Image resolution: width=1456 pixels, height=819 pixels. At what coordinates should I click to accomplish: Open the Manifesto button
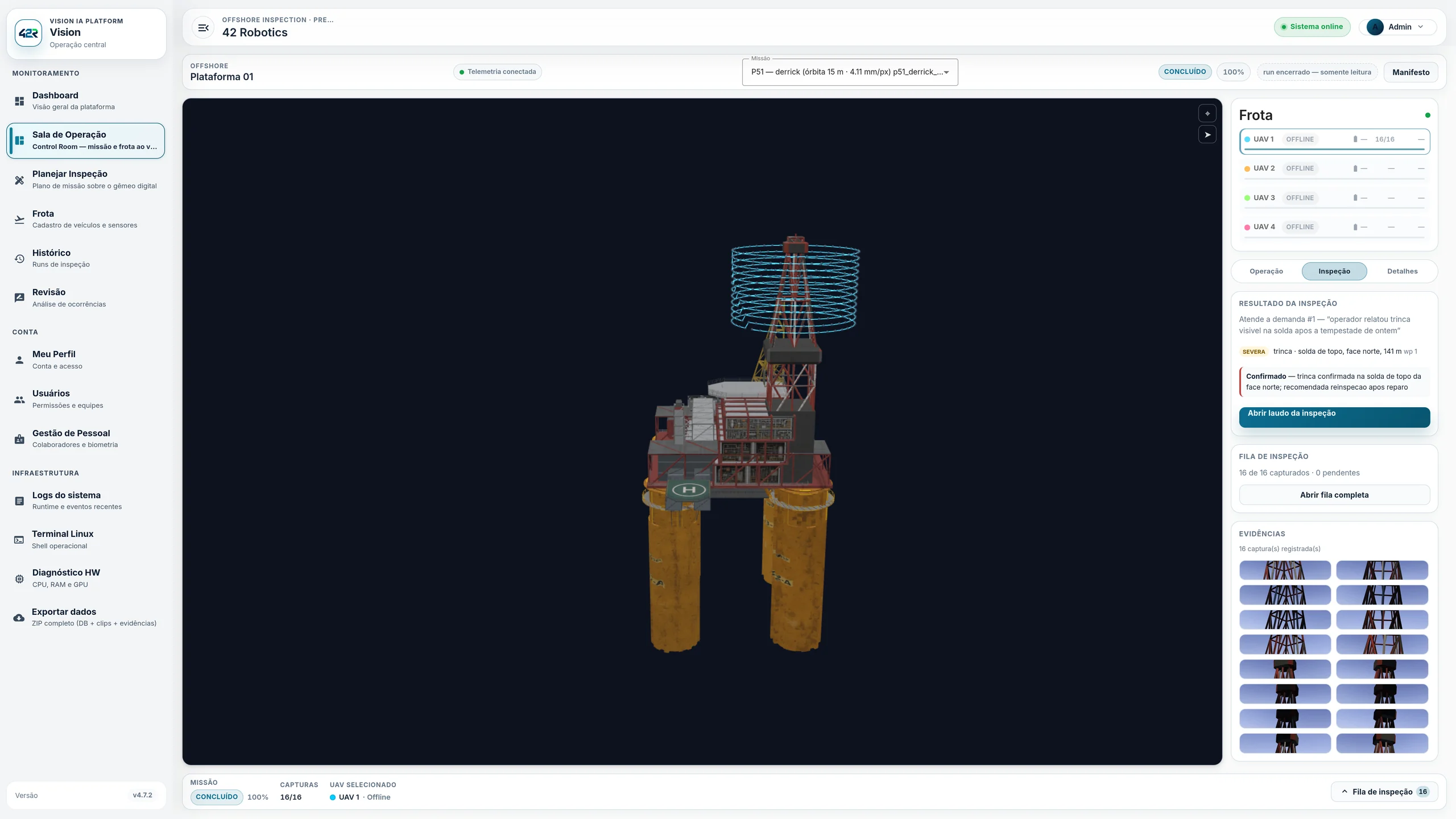(x=1410, y=72)
